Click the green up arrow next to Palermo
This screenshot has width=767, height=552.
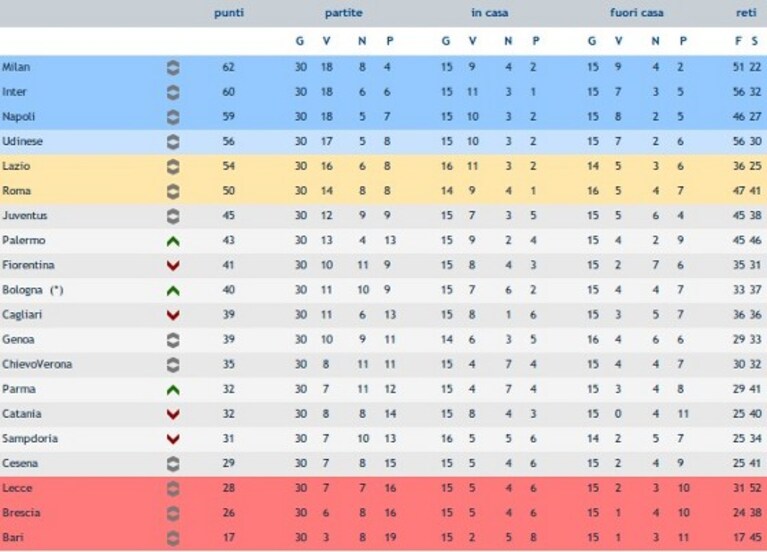tap(173, 241)
